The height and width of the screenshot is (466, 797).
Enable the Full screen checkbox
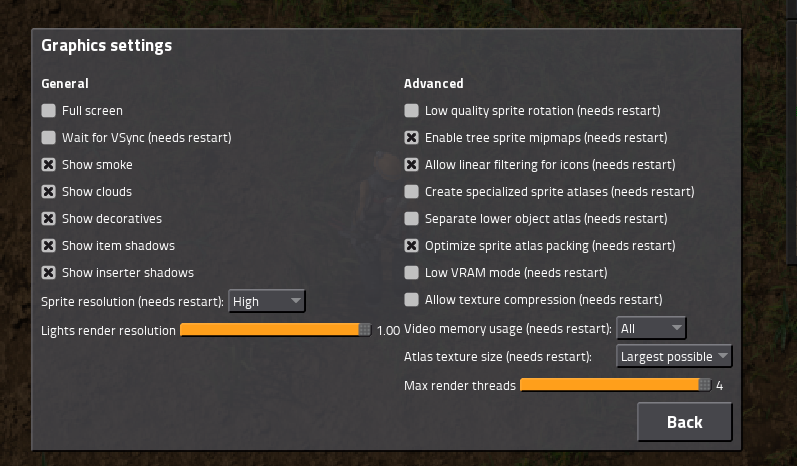pos(48,111)
